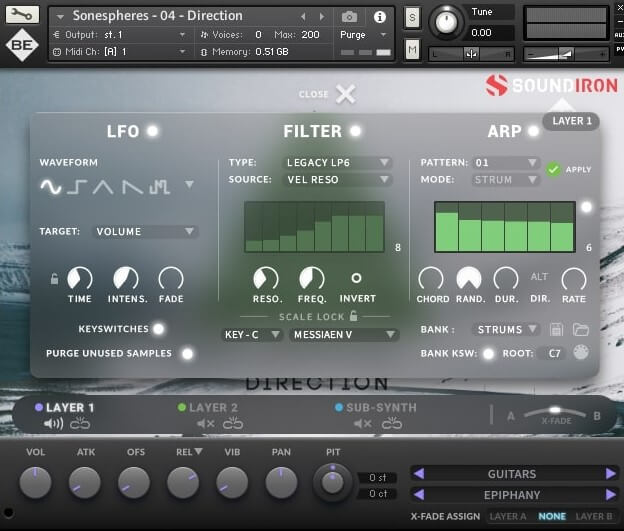Open arp Mode Strum dropdown
Image resolution: width=624 pixels, height=531 pixels.
point(505,180)
